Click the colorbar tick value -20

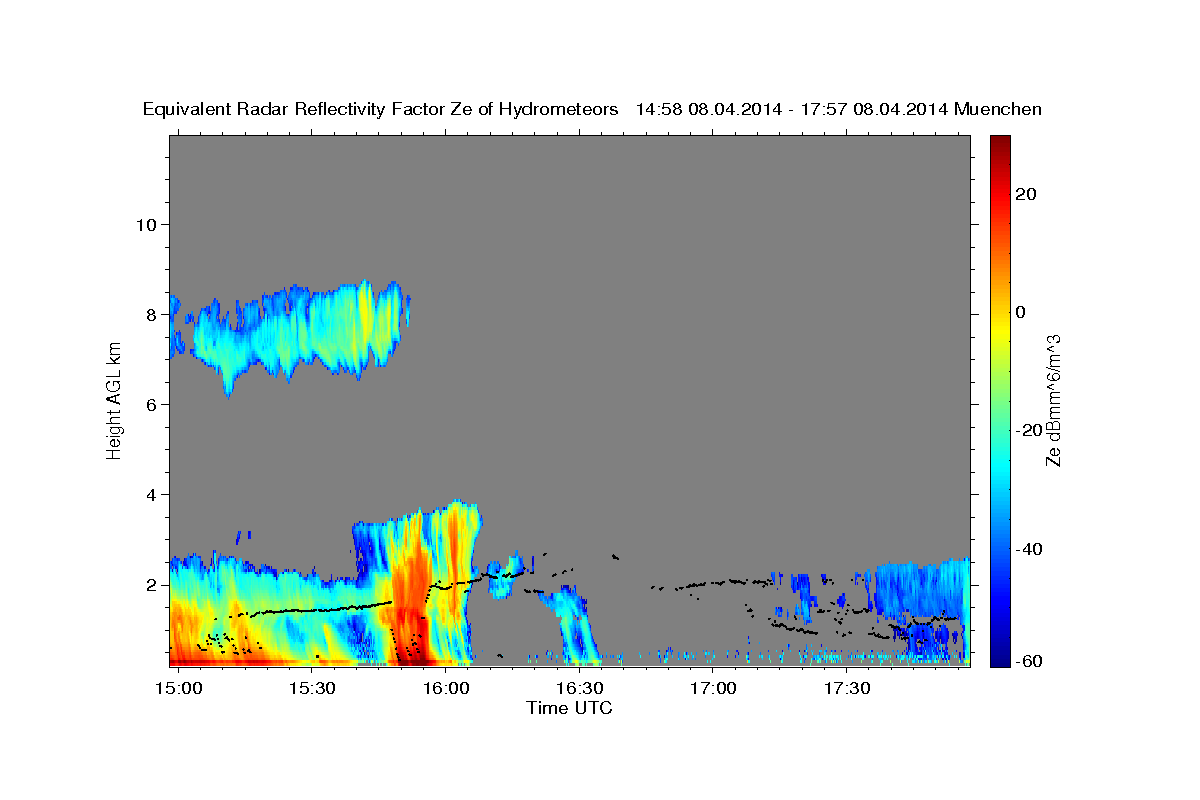pyautogui.click(x=1029, y=430)
